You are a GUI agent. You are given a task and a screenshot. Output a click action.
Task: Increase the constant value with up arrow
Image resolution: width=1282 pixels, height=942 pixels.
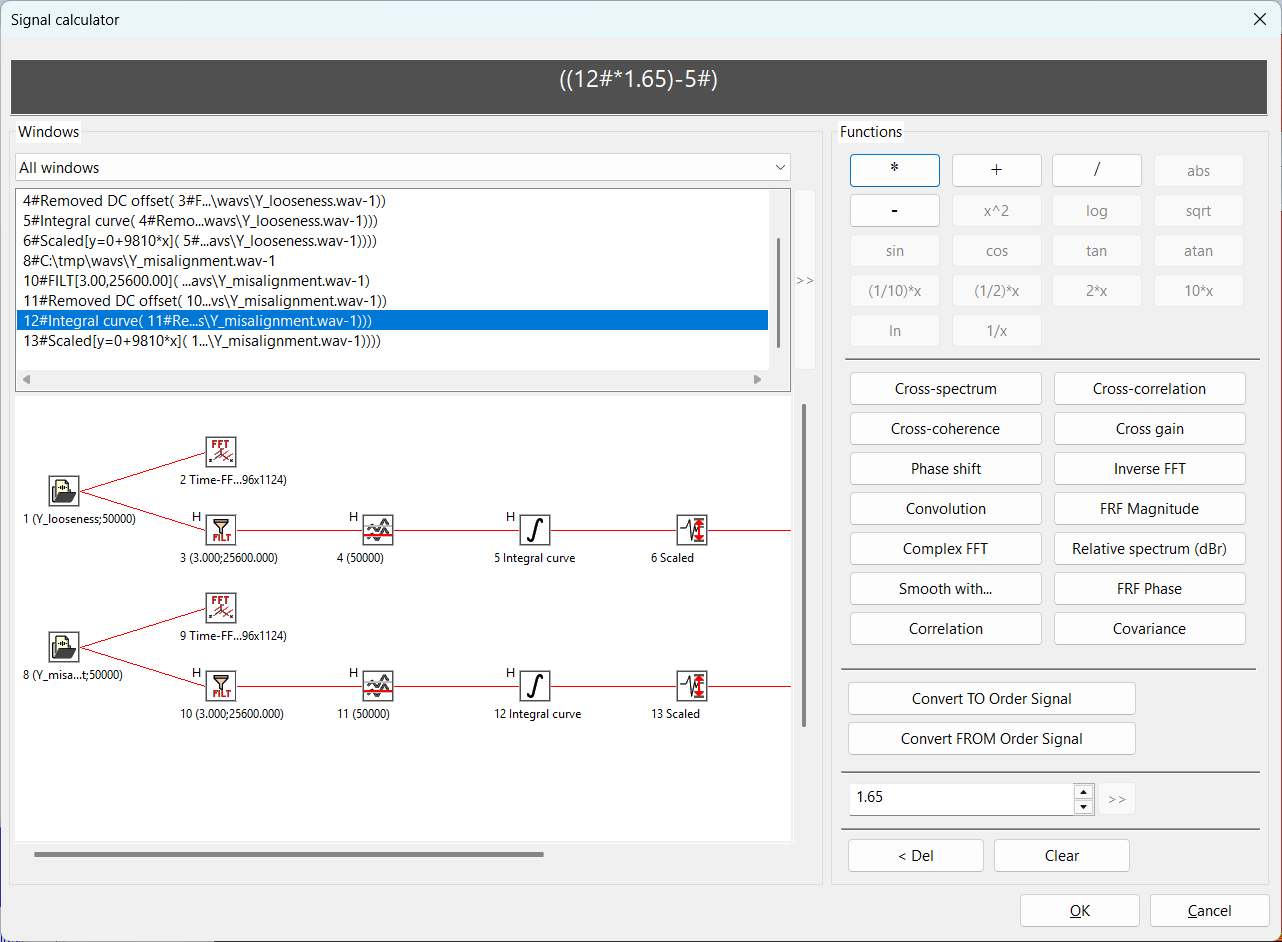(x=1083, y=792)
